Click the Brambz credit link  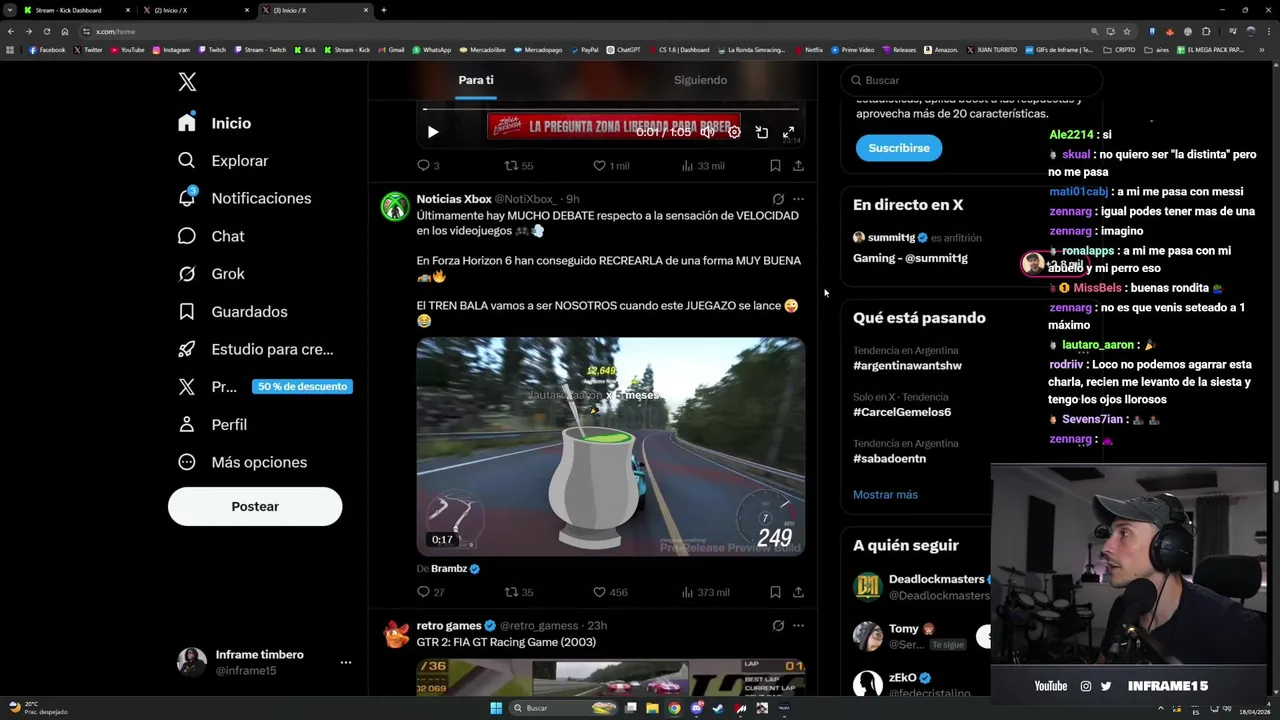coord(456,569)
